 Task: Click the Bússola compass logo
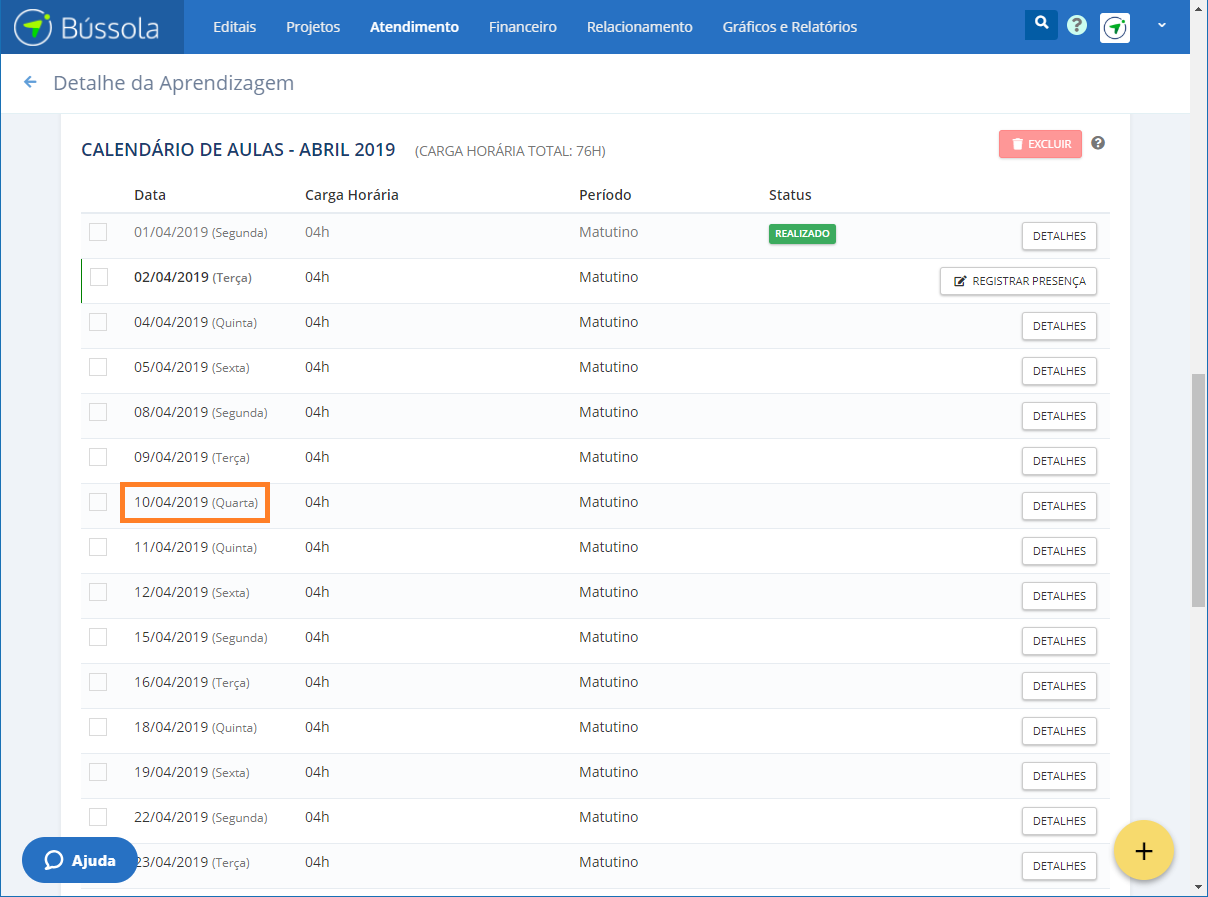(33, 27)
